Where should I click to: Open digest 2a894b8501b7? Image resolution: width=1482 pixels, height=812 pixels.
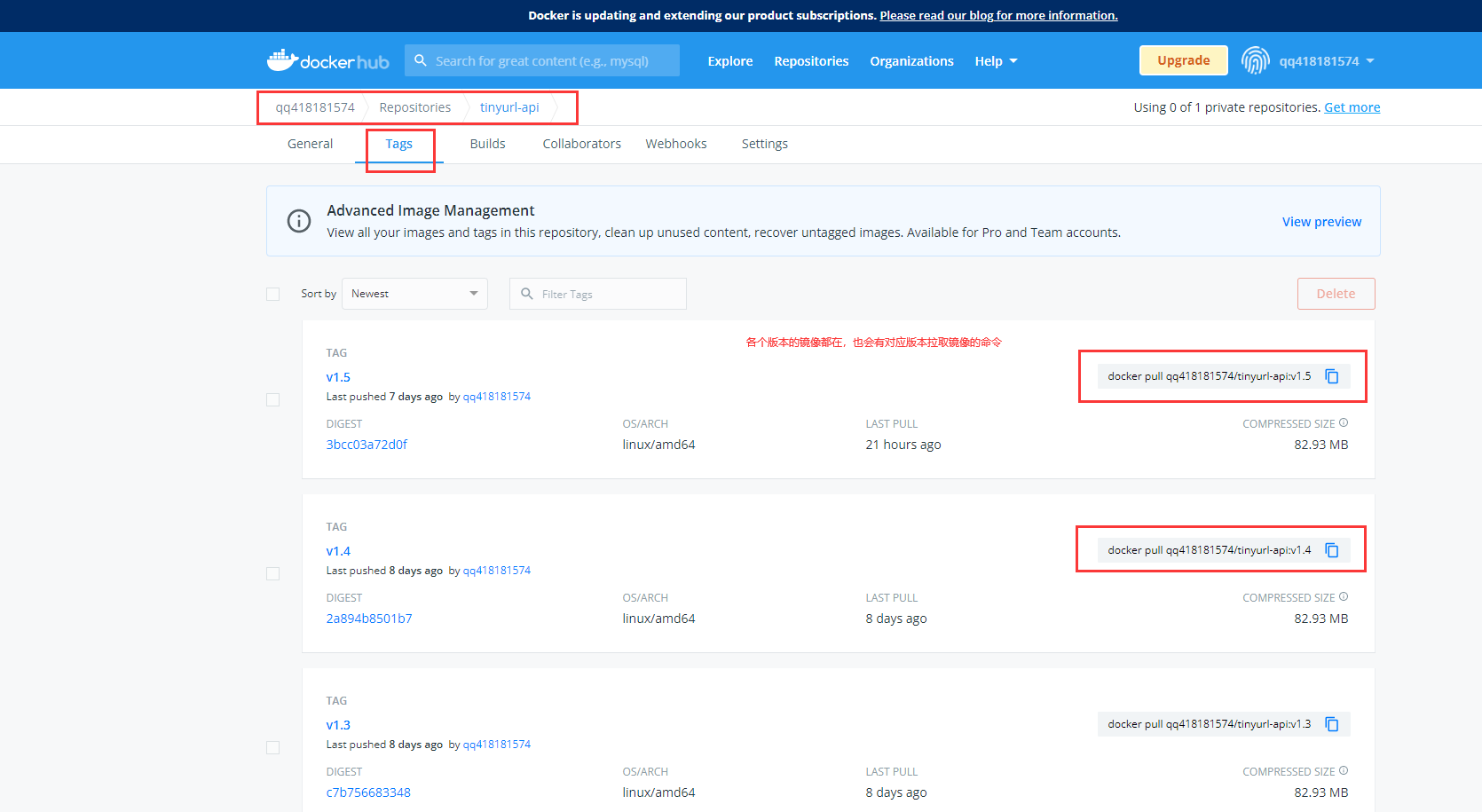coord(369,619)
